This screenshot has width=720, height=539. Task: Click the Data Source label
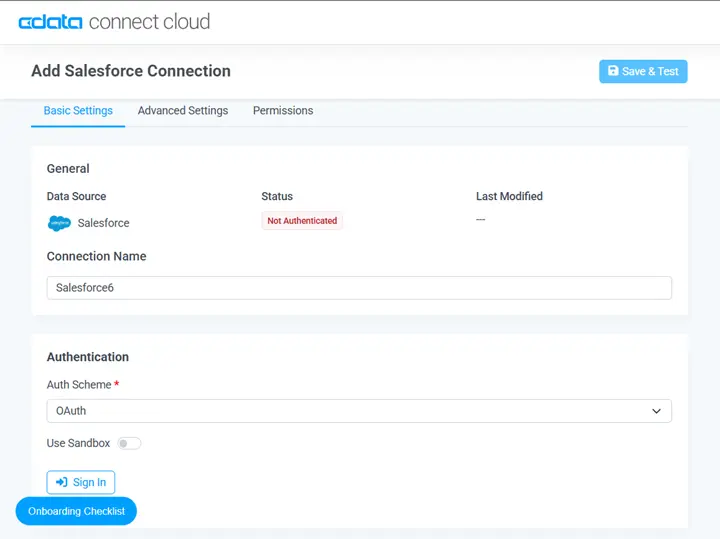point(76,197)
